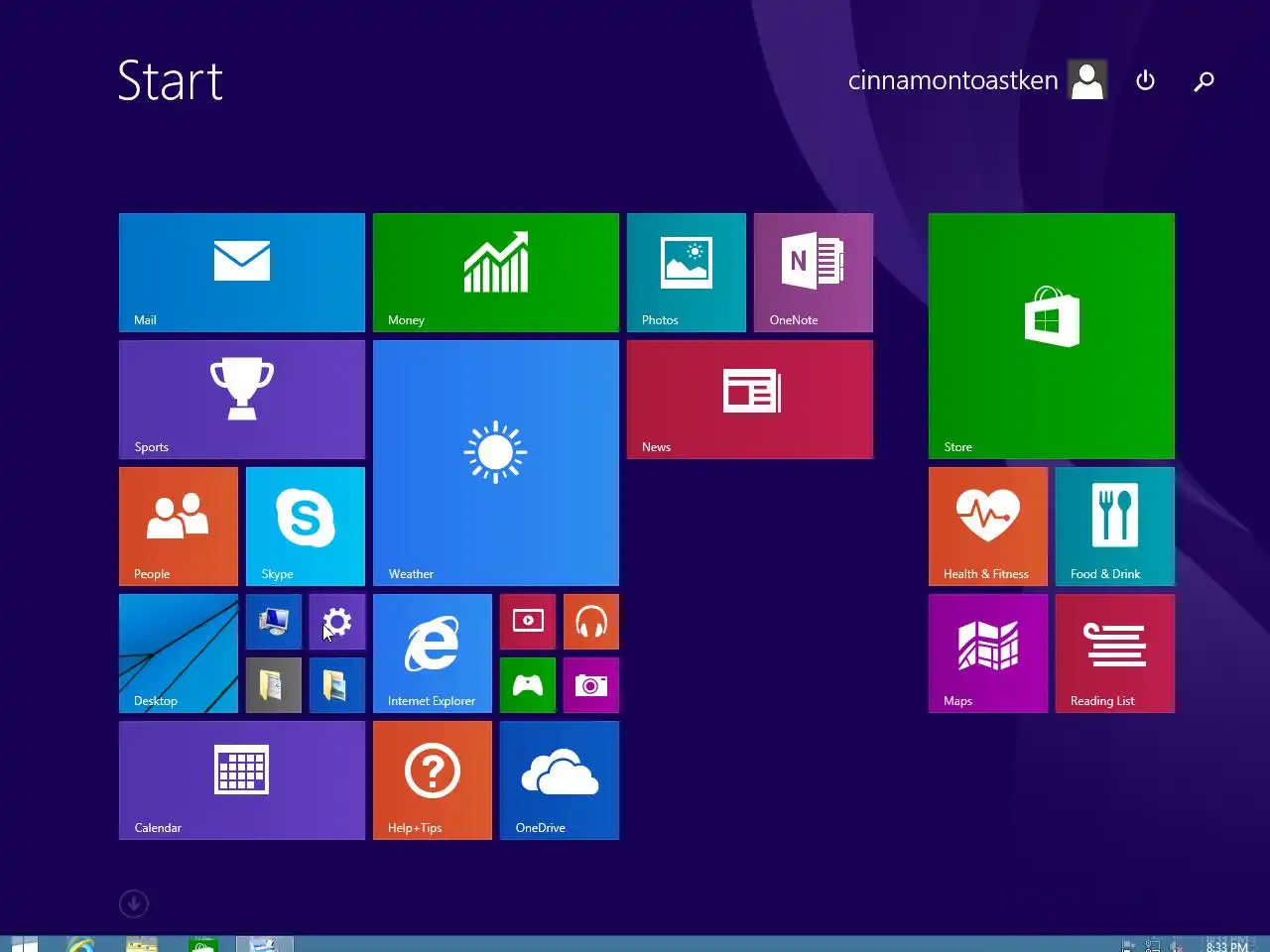
Task: Open File Explorer from the taskbar
Action: 142,944
